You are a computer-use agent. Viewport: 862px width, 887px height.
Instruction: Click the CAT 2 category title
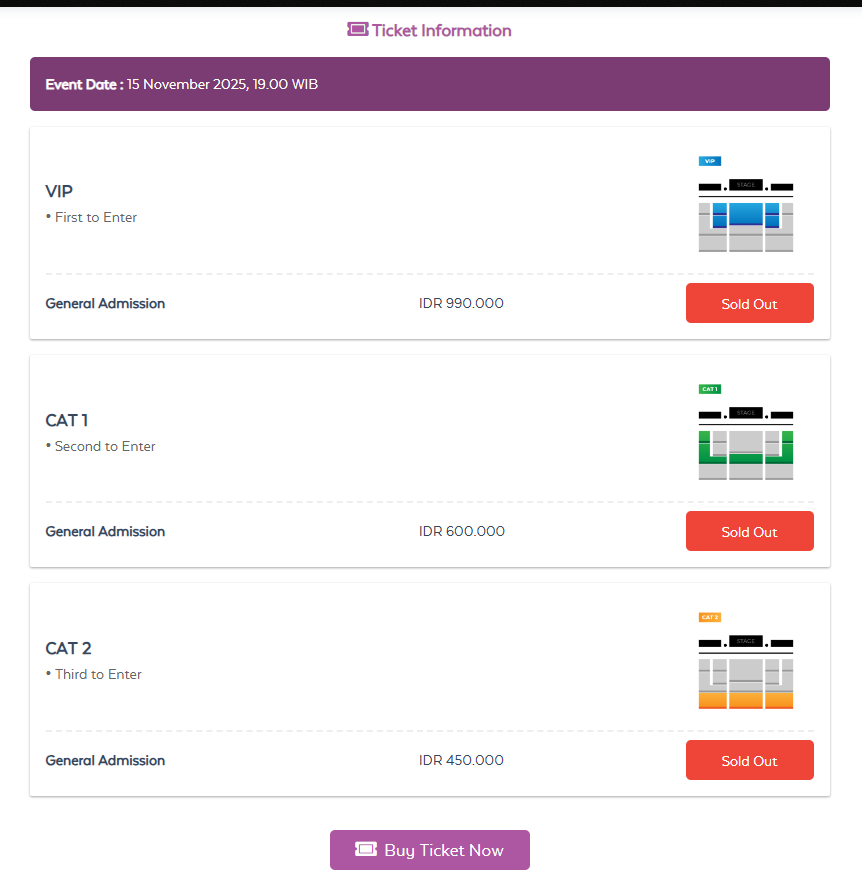pyautogui.click(x=68, y=648)
